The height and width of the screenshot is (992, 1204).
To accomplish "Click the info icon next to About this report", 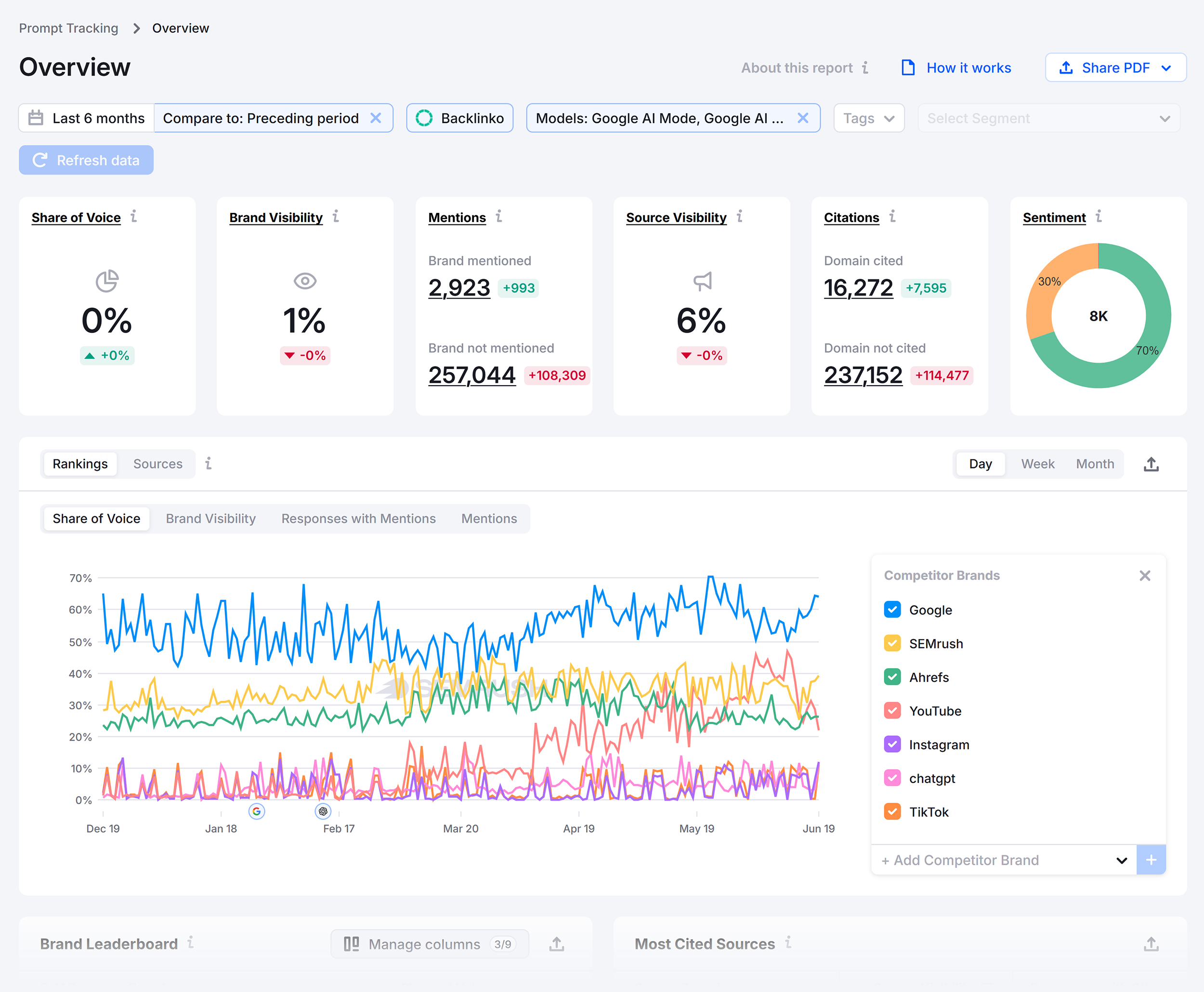I will pyautogui.click(x=865, y=67).
